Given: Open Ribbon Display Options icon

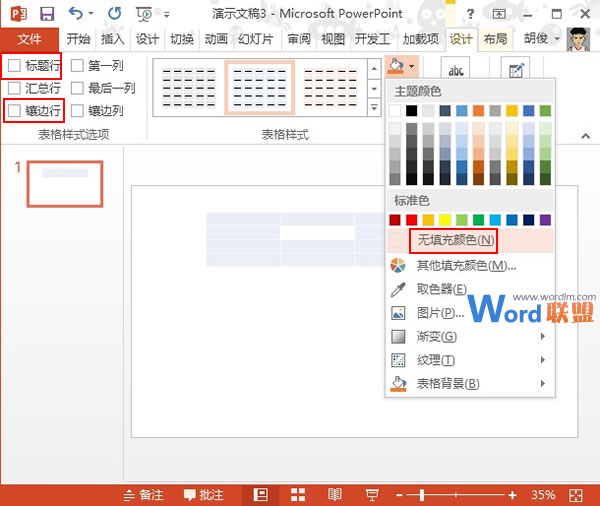Looking at the screenshot, I should coord(499,14).
